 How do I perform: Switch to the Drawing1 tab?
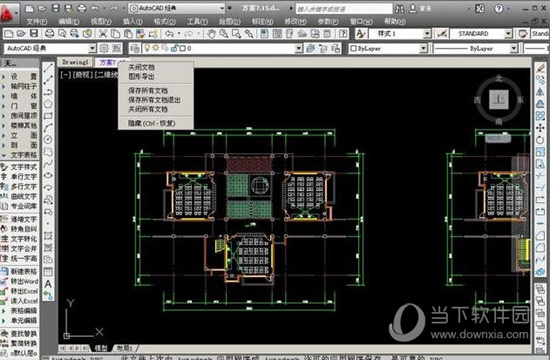[x=75, y=62]
